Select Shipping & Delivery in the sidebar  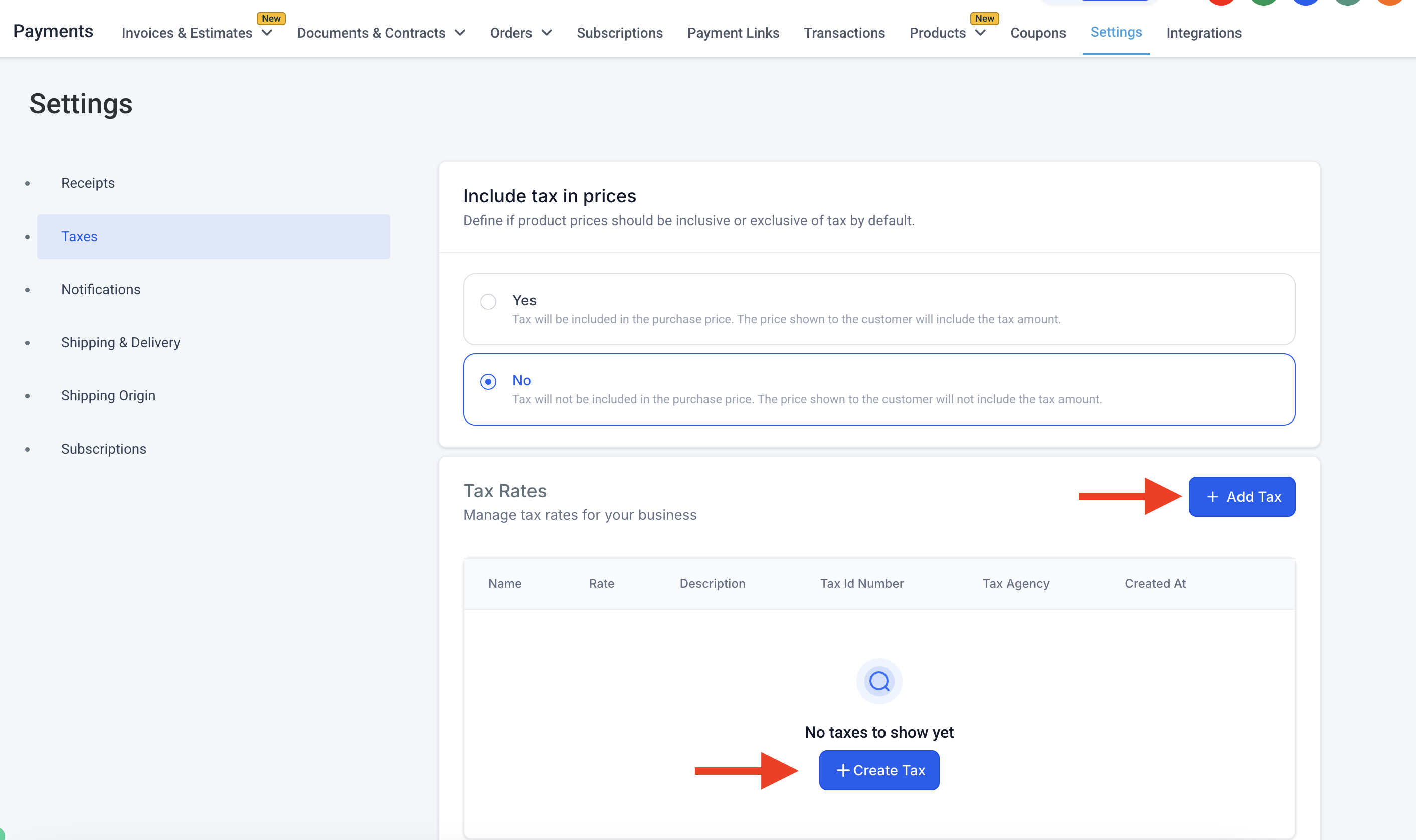[121, 342]
